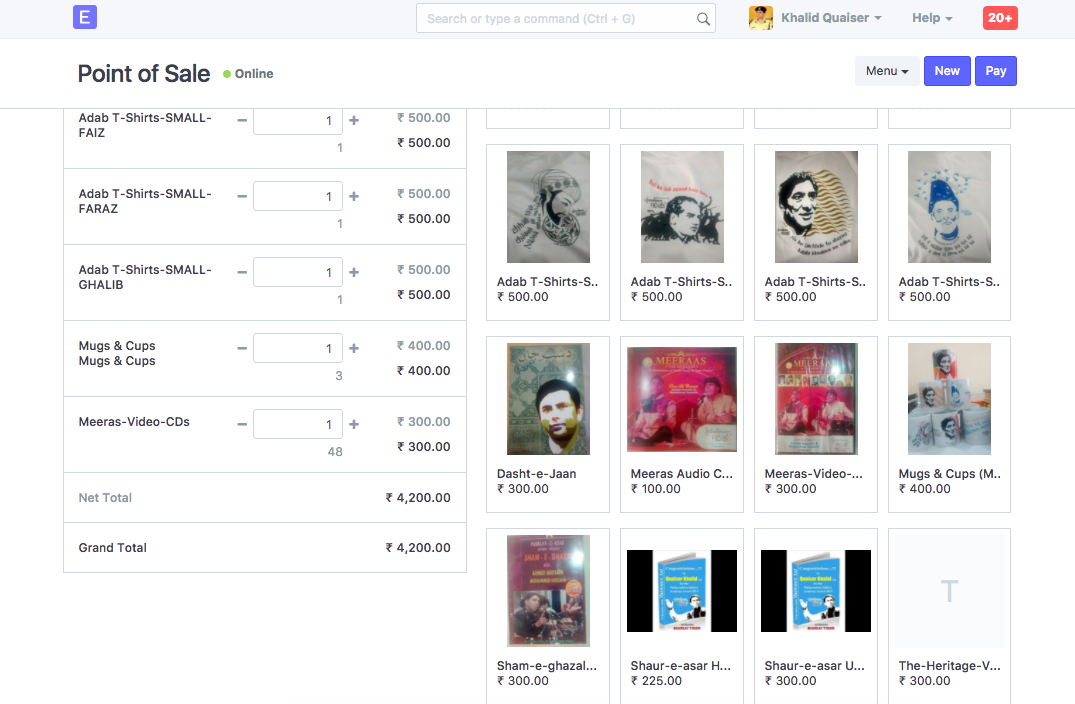
Task: Click the Net Total amount ₹ 4,200.00
Action: [x=418, y=498]
